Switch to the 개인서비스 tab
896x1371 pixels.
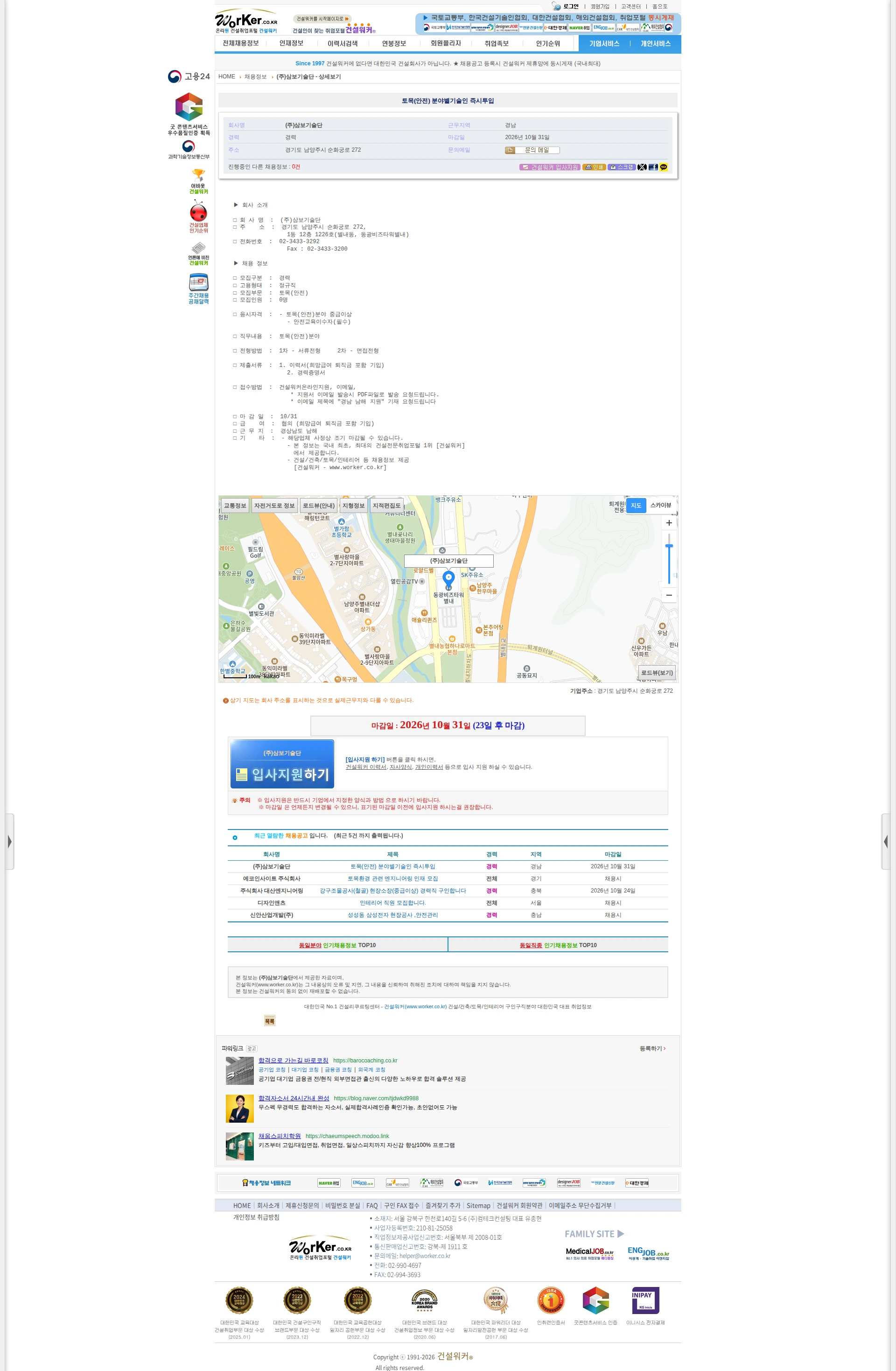tap(655, 43)
